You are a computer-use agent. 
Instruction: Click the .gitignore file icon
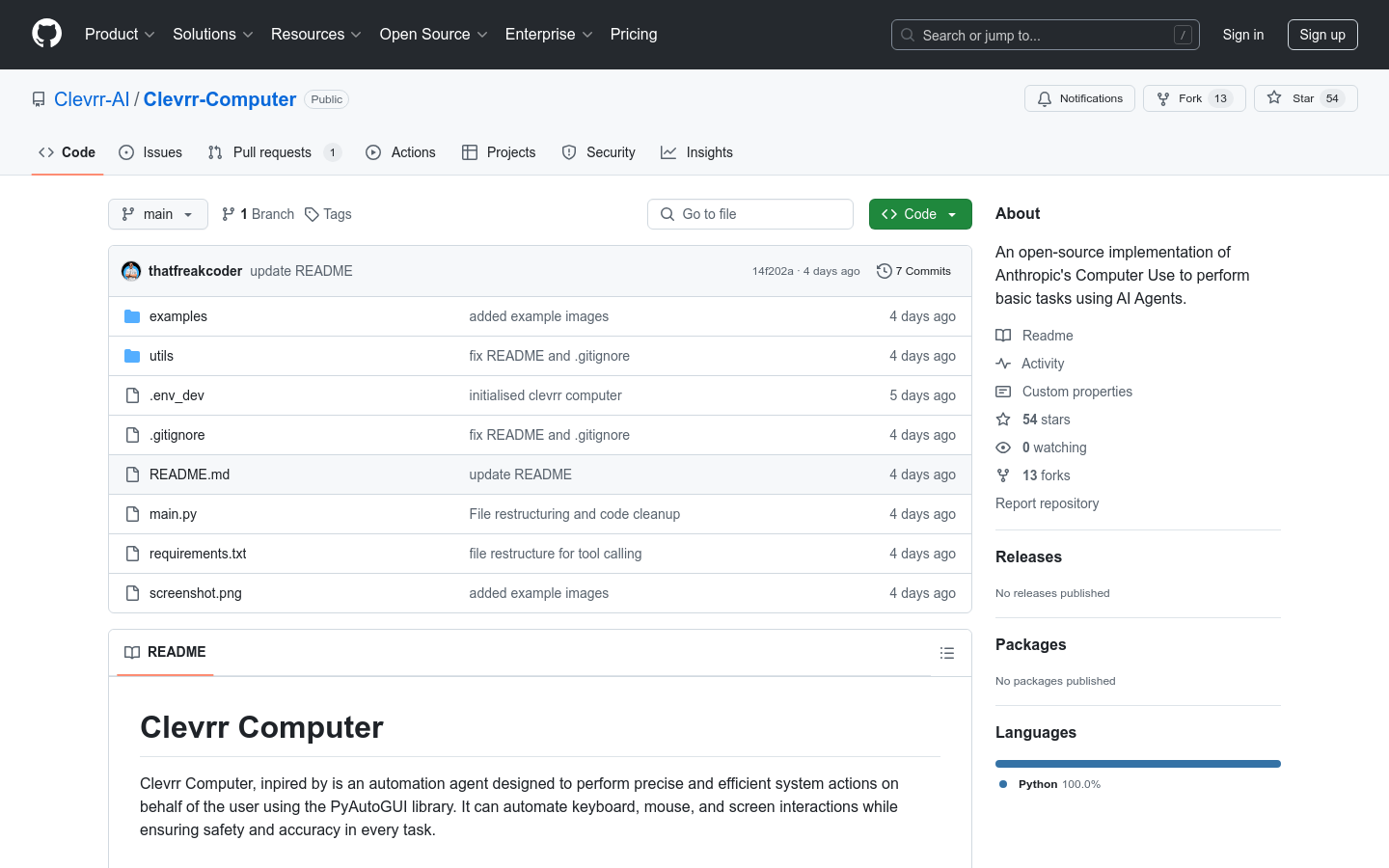coord(132,435)
